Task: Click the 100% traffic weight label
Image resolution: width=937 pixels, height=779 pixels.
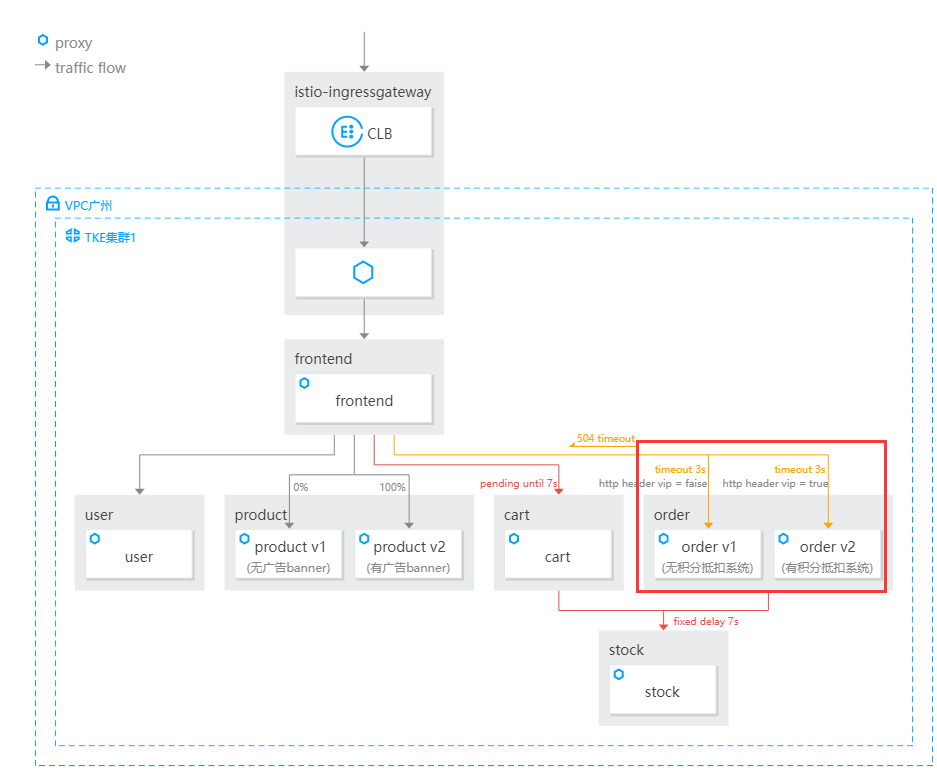Action: [x=393, y=487]
